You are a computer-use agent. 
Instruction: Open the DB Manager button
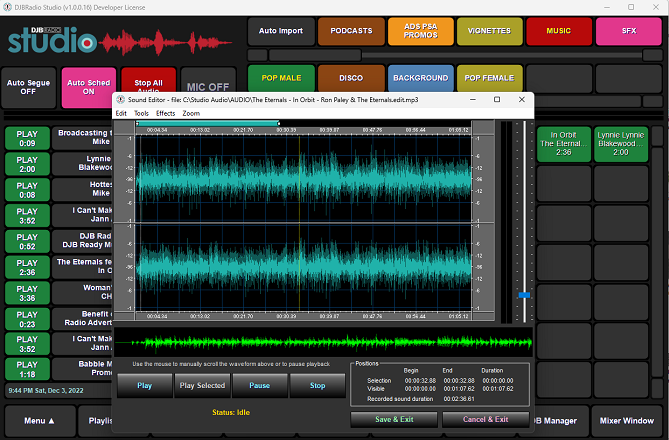pyautogui.click(x=555, y=421)
